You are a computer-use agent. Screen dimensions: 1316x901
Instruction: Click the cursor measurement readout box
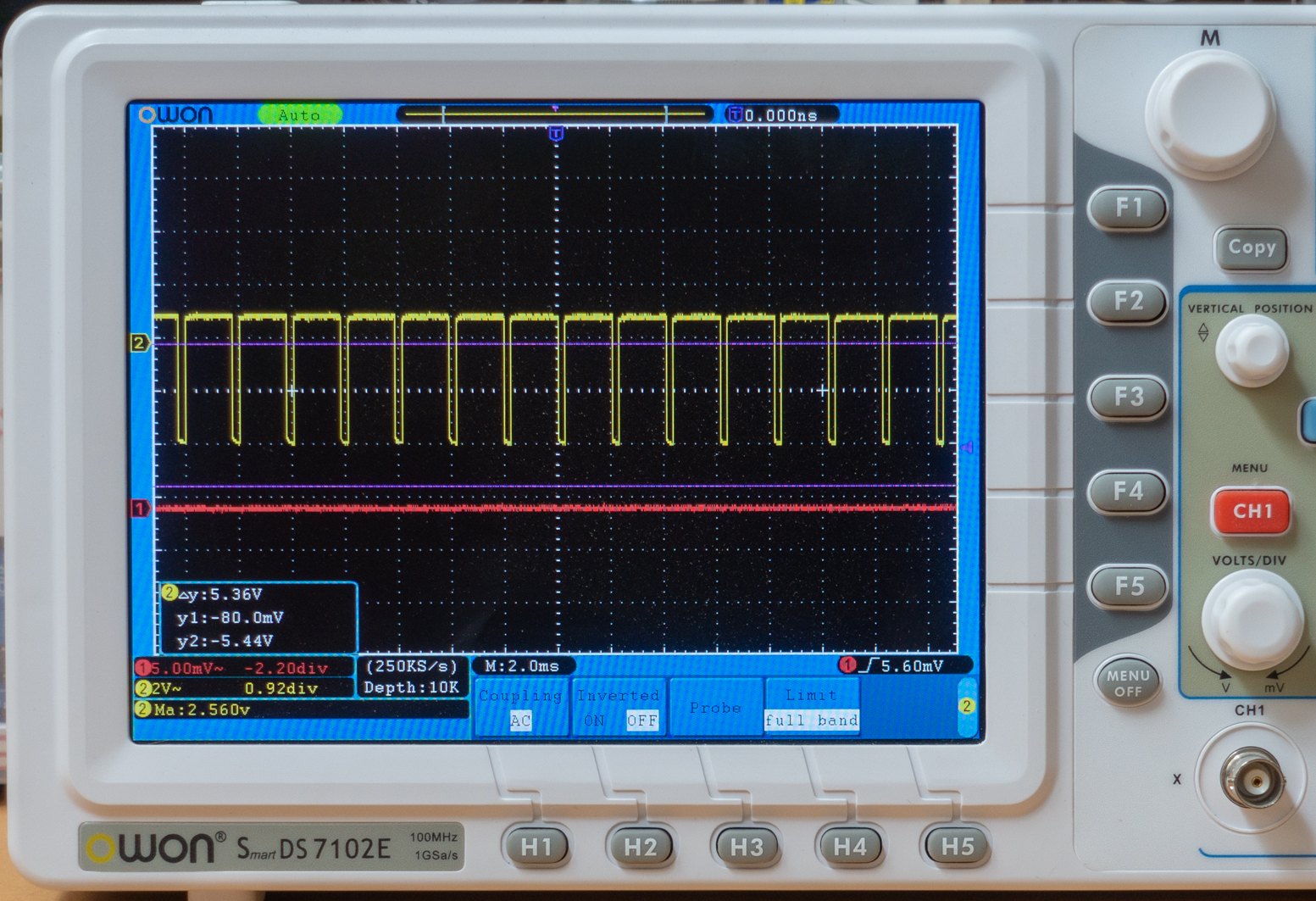258,618
